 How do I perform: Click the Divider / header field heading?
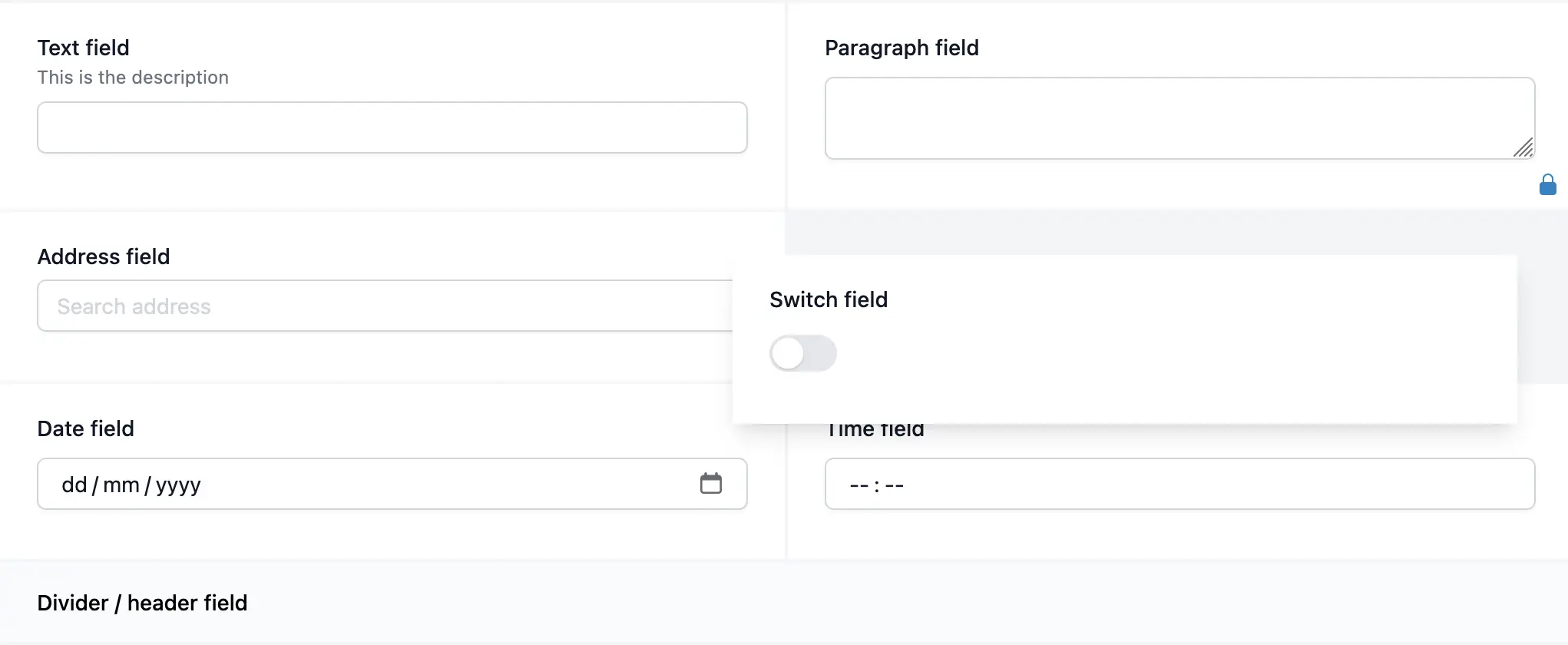point(142,603)
